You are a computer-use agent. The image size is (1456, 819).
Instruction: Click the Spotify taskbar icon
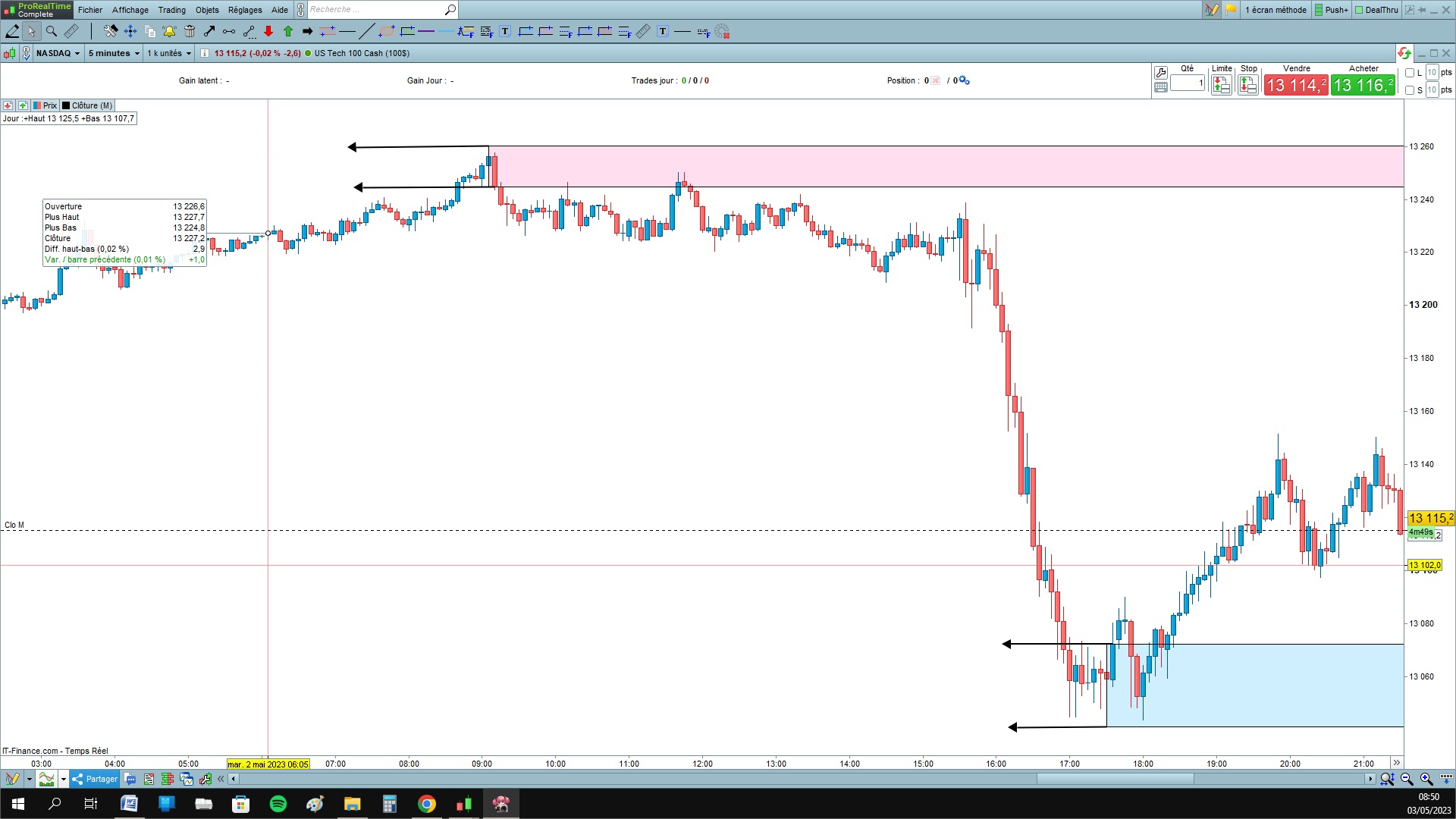(278, 804)
